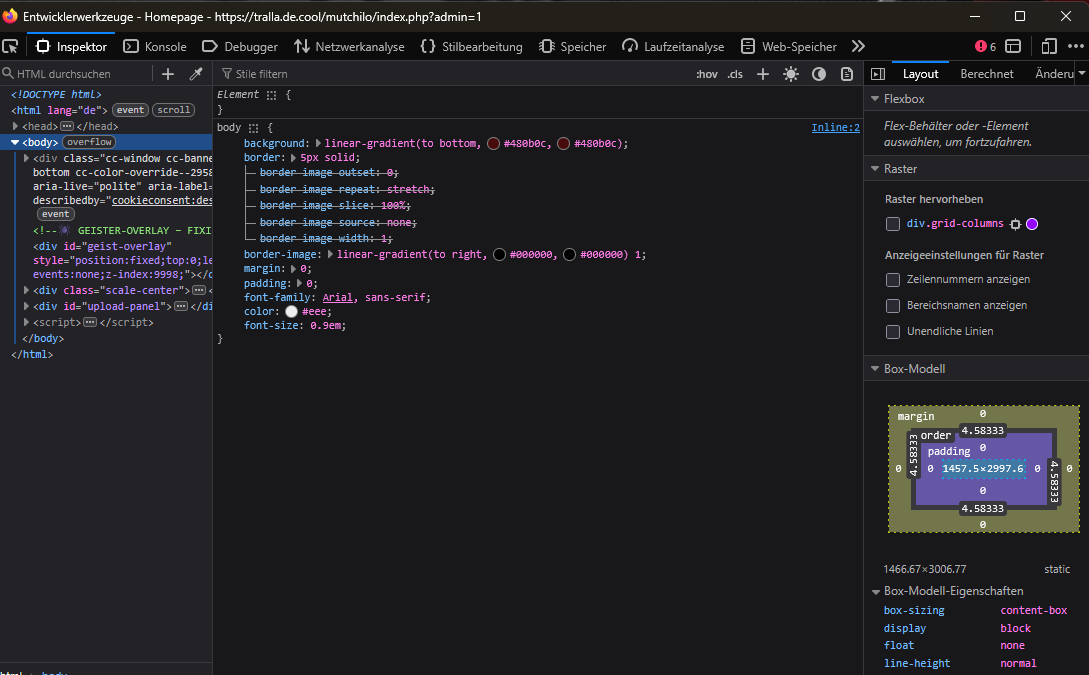1089x675 pixels.
Task: Check Zeilennummern anzeigen option
Action: pos(893,280)
